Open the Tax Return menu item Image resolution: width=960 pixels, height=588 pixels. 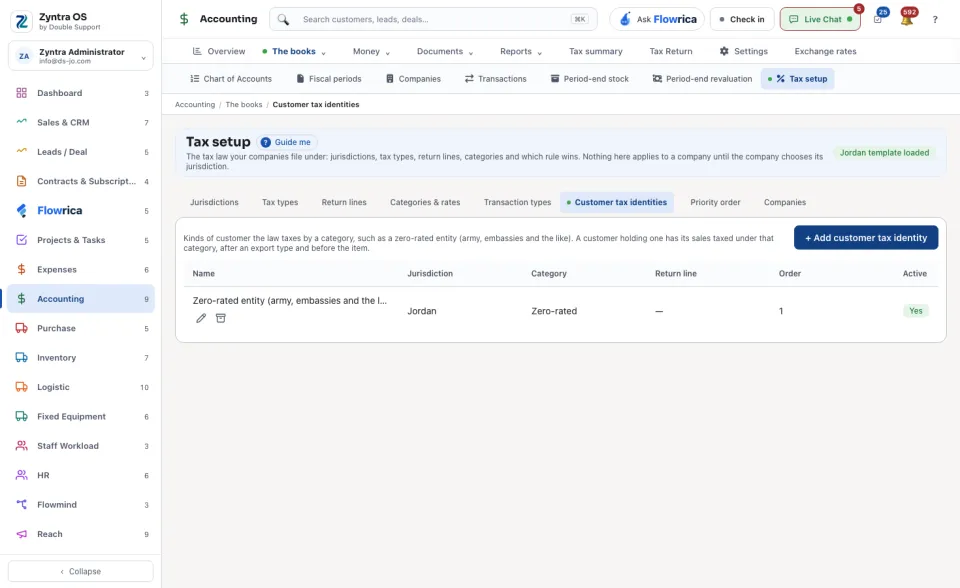coord(671,51)
